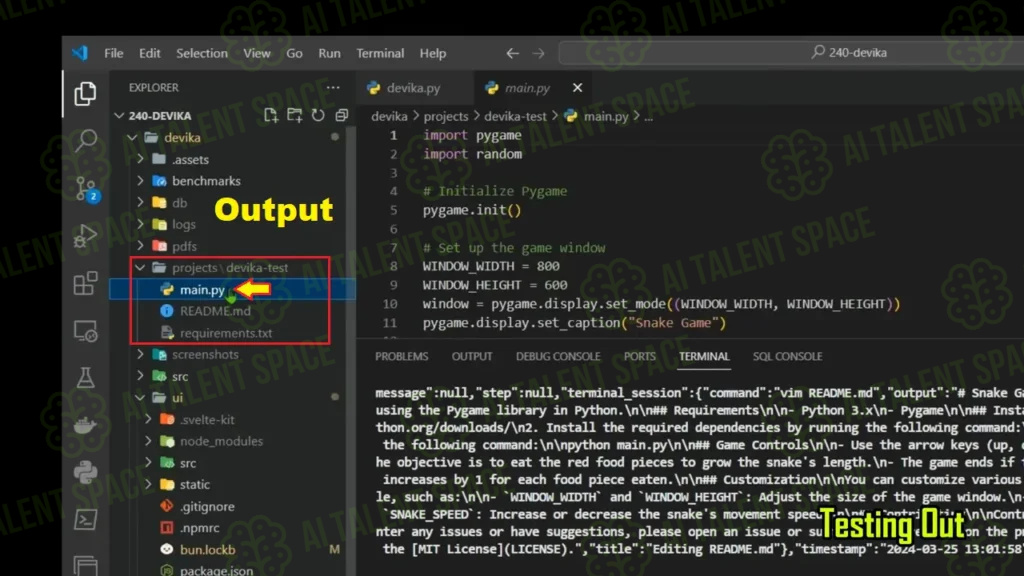
Task: Open the Go menu
Action: pos(295,53)
